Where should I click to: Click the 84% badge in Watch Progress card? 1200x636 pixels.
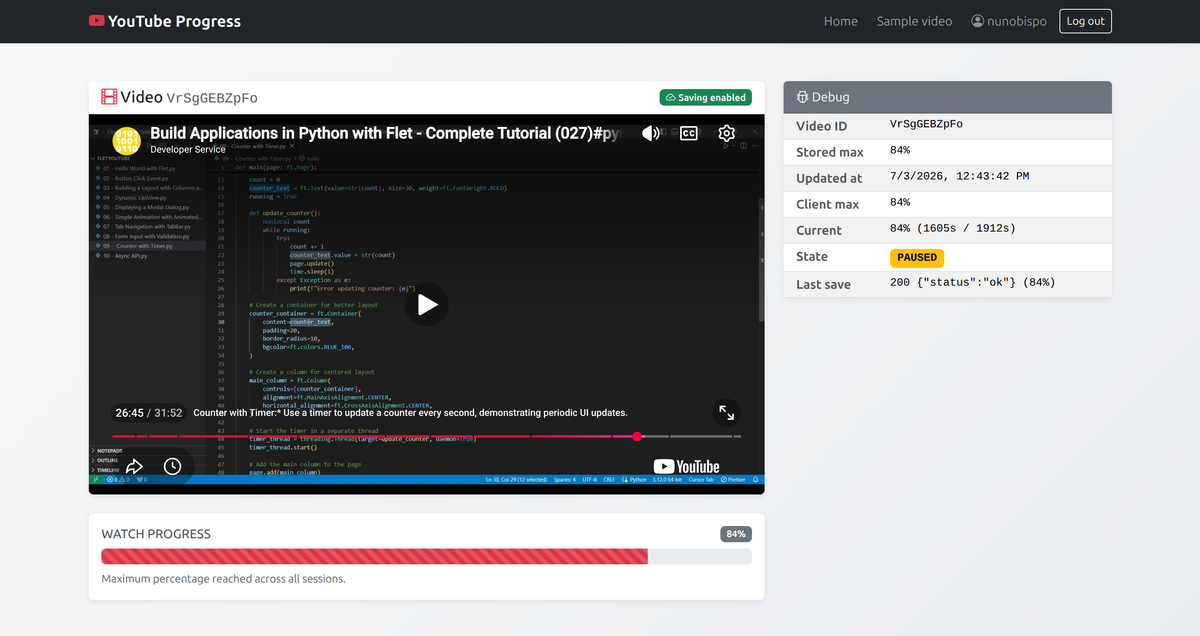736,534
